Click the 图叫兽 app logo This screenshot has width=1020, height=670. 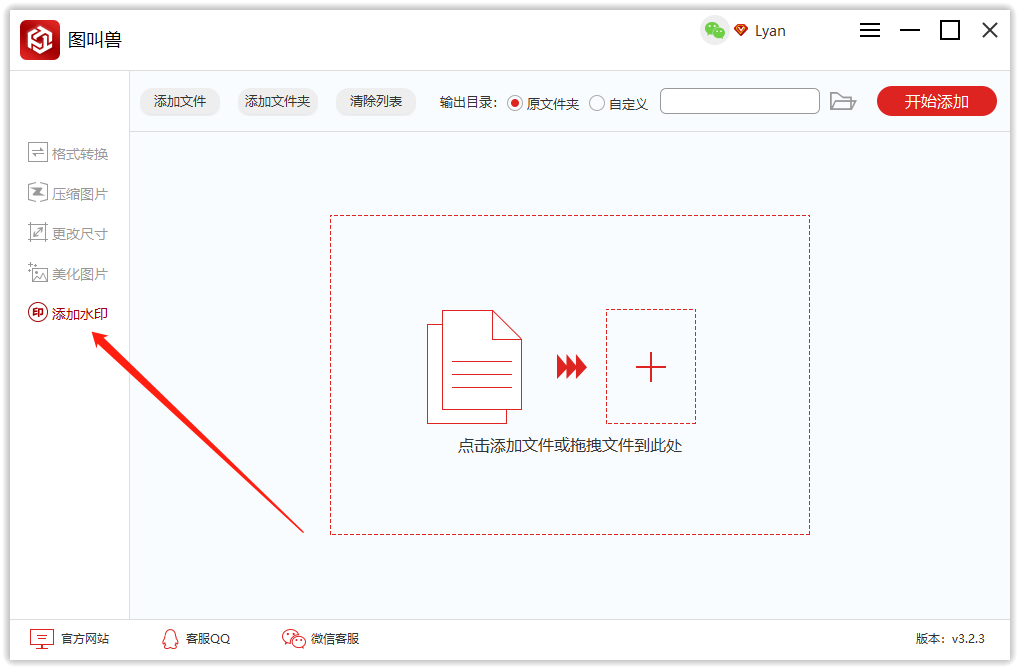(39, 29)
